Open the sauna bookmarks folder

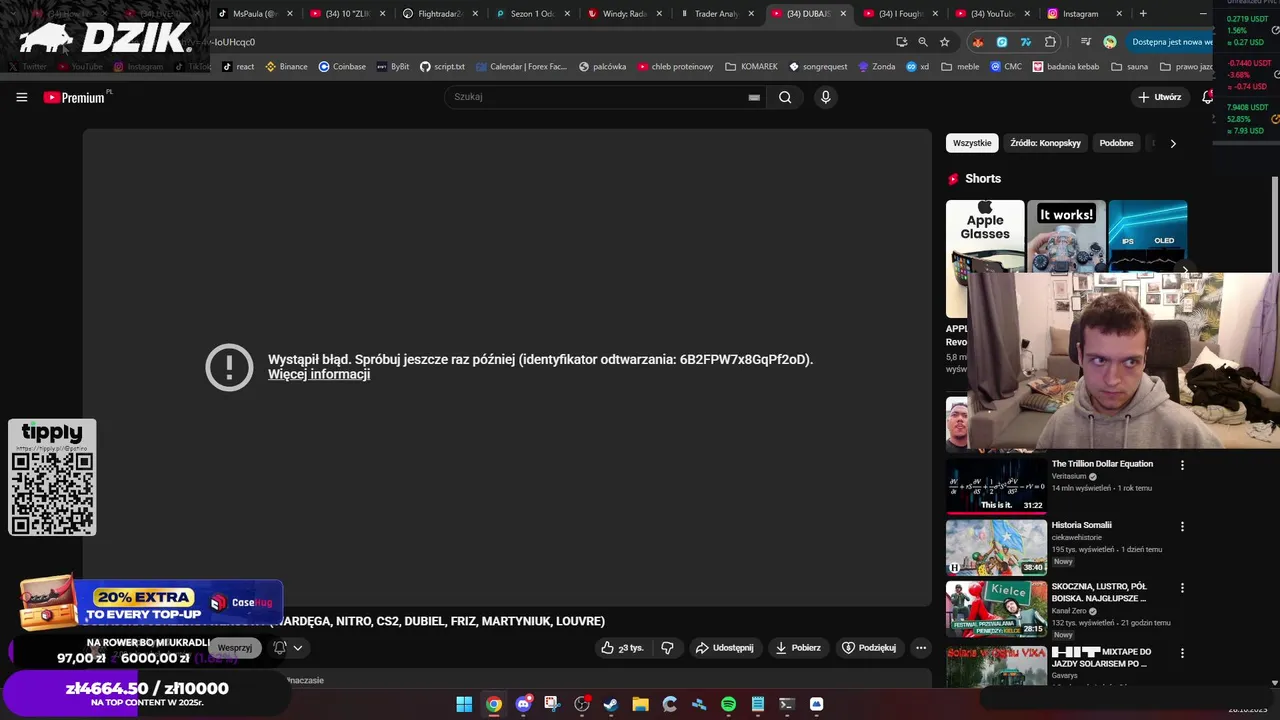[x=1128, y=67]
